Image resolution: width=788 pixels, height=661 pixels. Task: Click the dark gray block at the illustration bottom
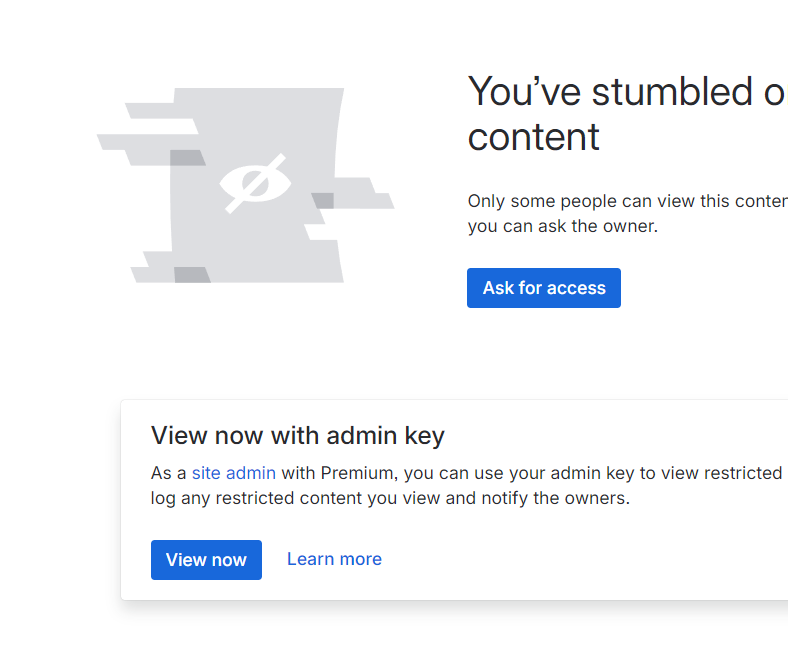point(192,275)
